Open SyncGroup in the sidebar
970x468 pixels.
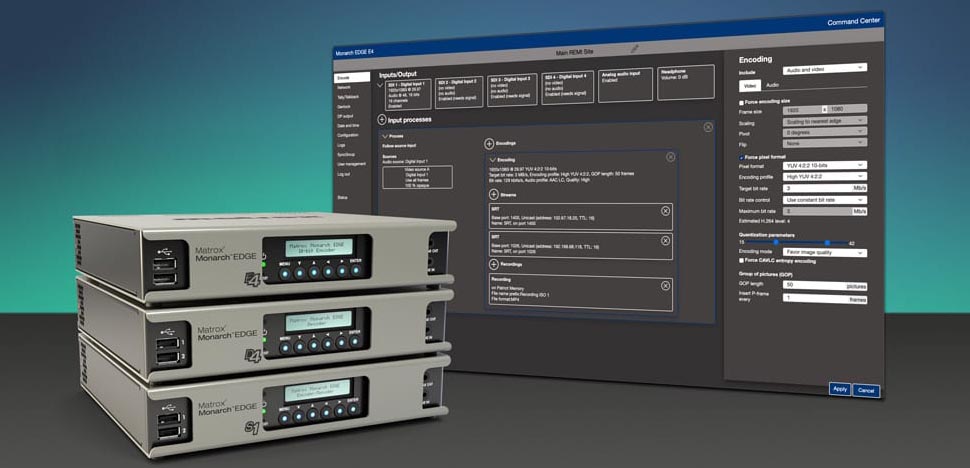346,155
